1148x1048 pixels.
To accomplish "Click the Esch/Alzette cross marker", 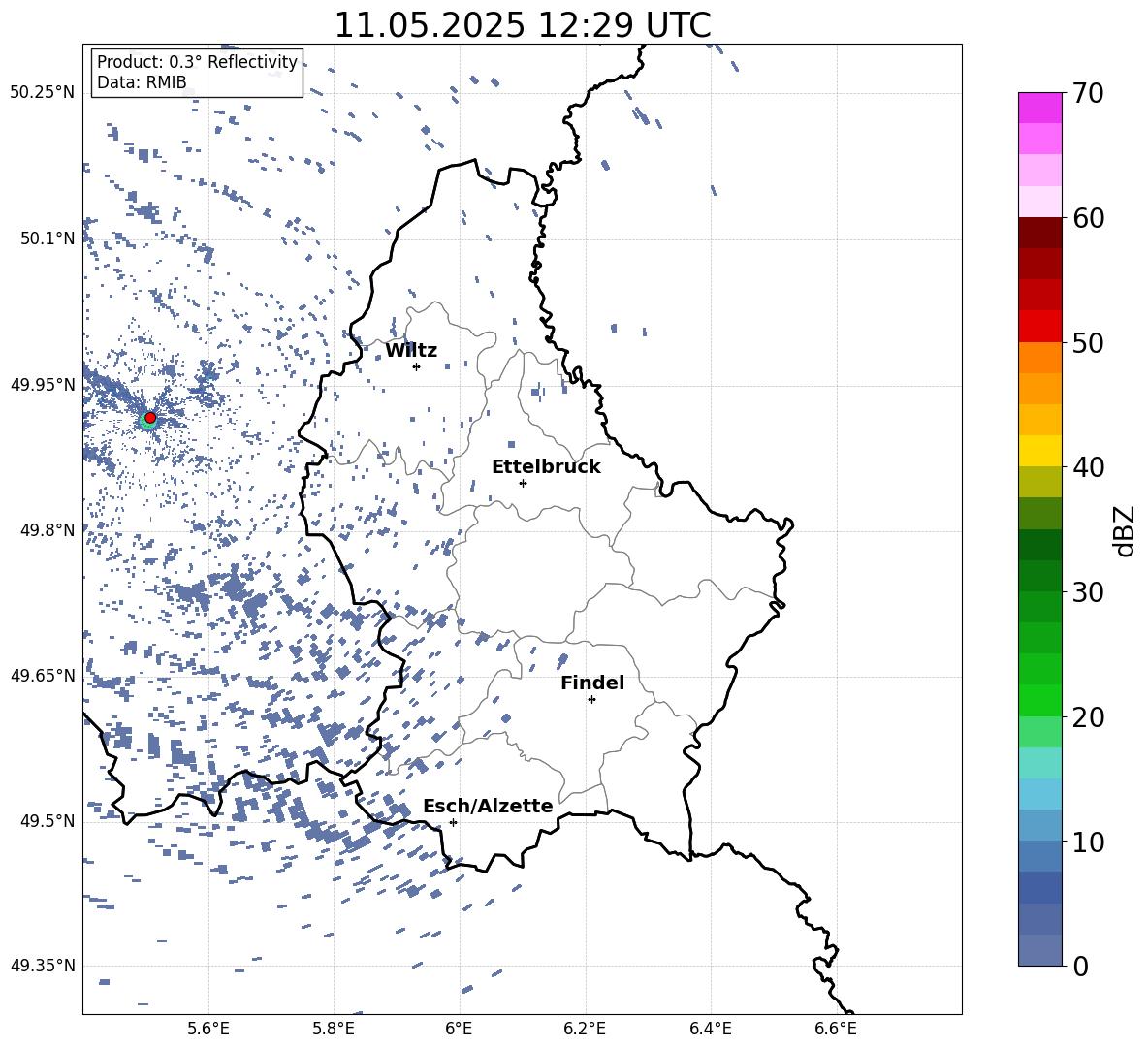I will tap(453, 822).
